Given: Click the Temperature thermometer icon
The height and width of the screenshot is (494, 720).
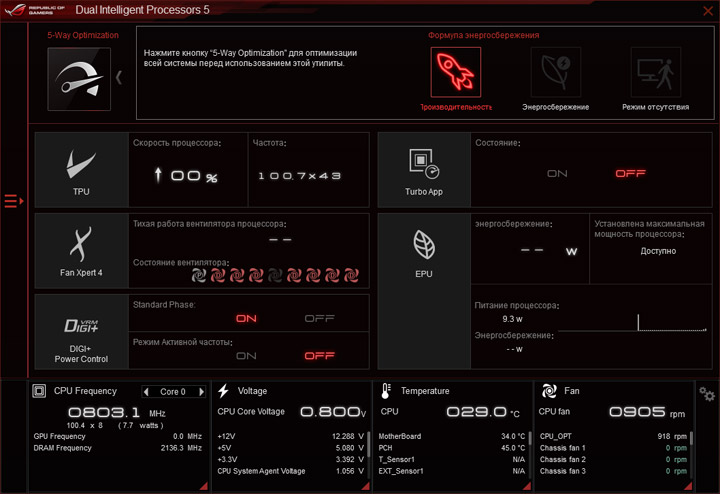Looking at the screenshot, I should pos(386,391).
